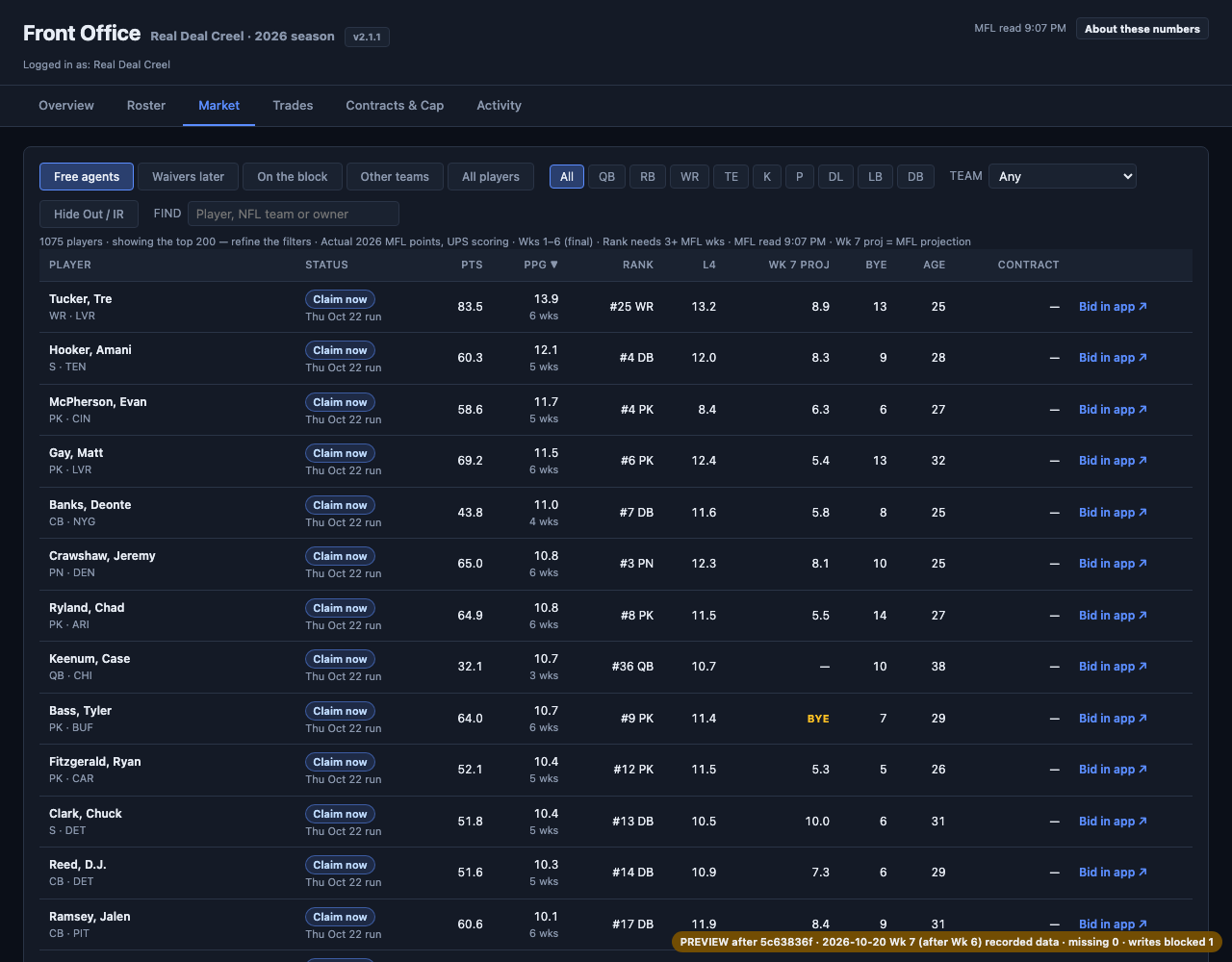Filter by DL position
Image resolution: width=1232 pixels, height=962 pixels.
(x=835, y=177)
